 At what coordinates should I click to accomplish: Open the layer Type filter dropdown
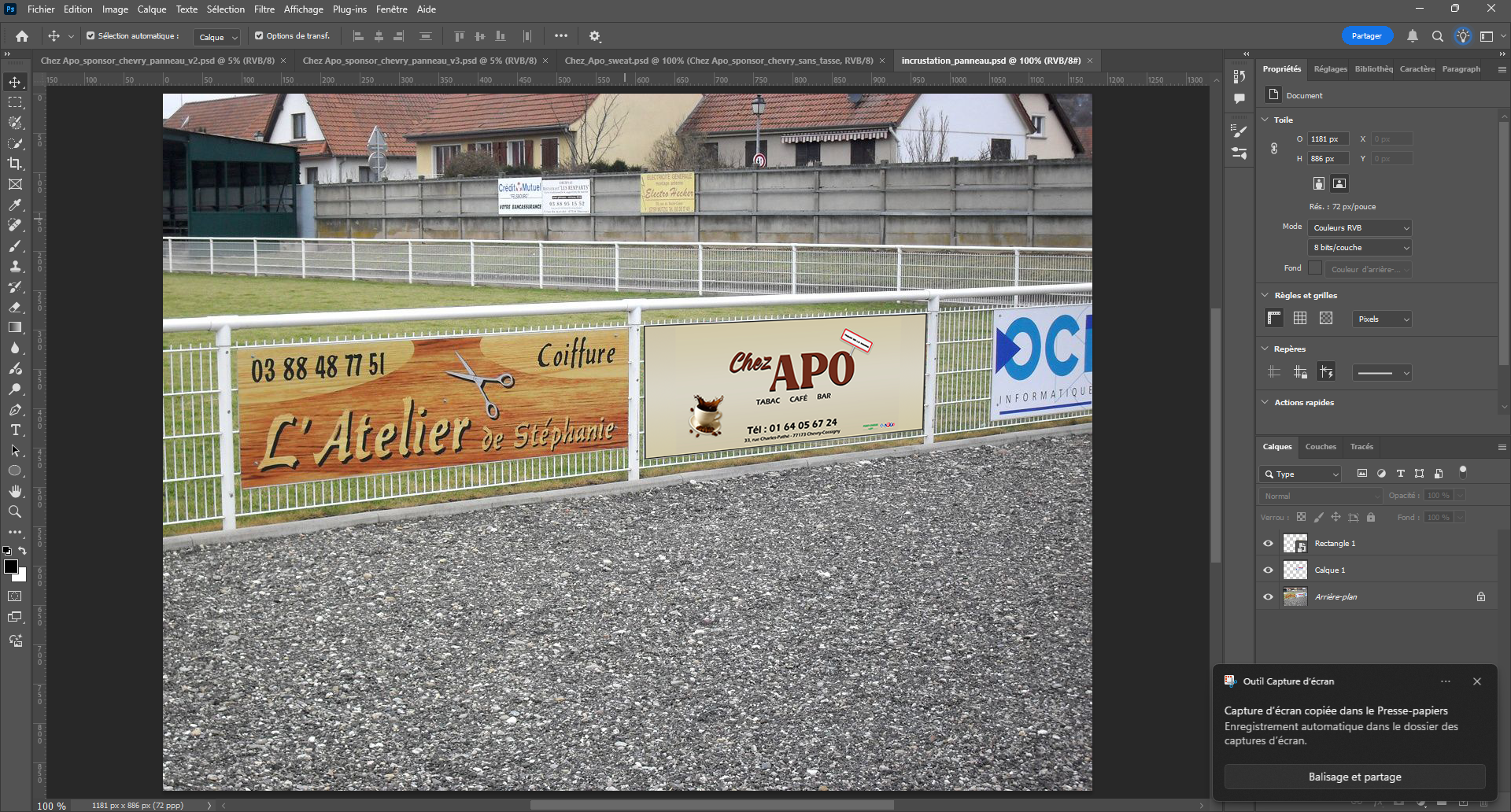[x=1300, y=474]
